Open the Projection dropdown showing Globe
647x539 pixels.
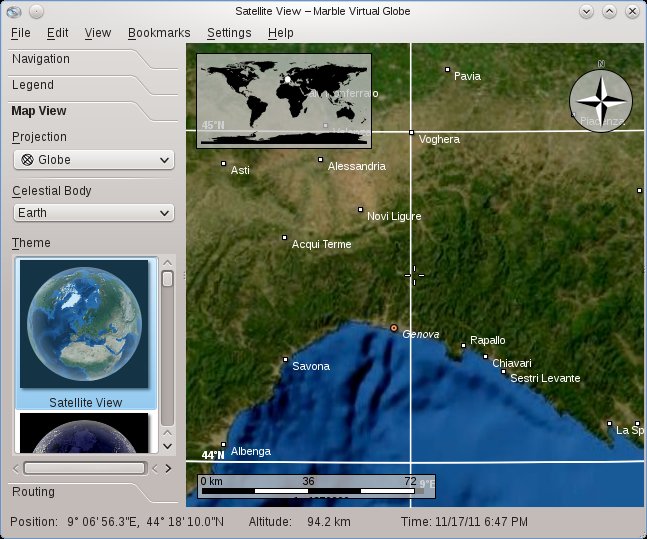coord(94,160)
